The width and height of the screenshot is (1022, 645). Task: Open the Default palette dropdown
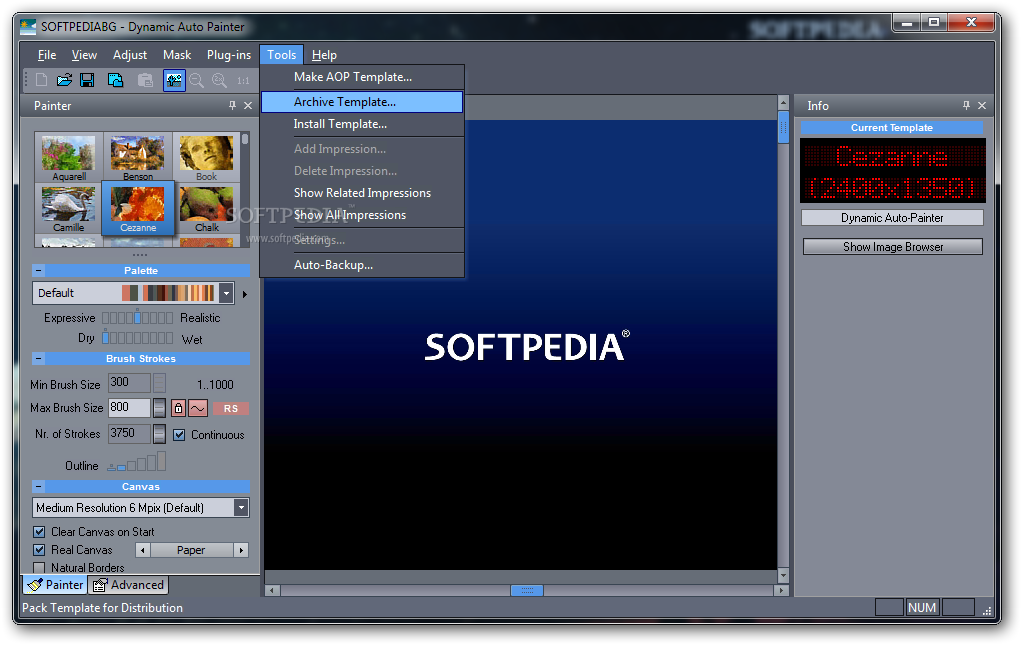coord(226,293)
